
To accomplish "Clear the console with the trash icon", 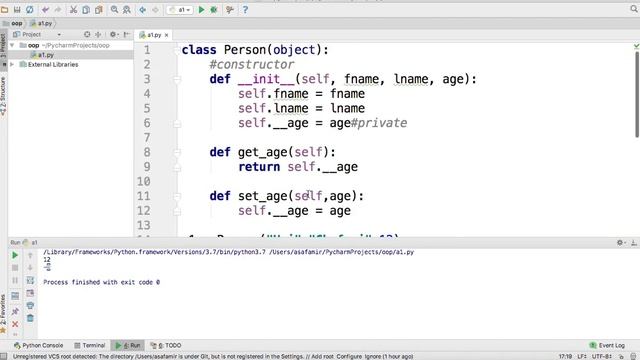I will [x=30, y=318].
